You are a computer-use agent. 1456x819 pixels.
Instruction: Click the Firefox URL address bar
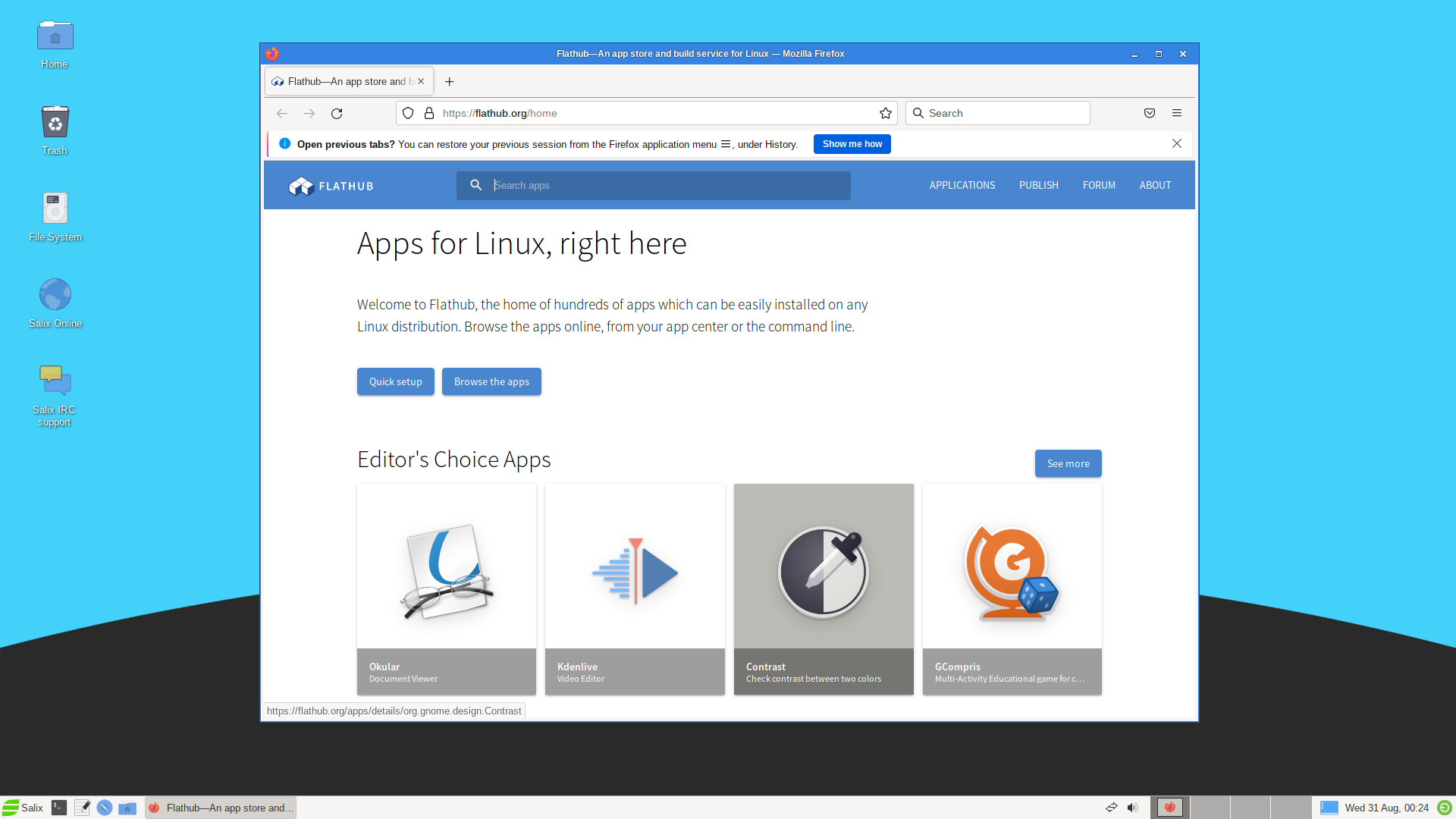(x=647, y=114)
